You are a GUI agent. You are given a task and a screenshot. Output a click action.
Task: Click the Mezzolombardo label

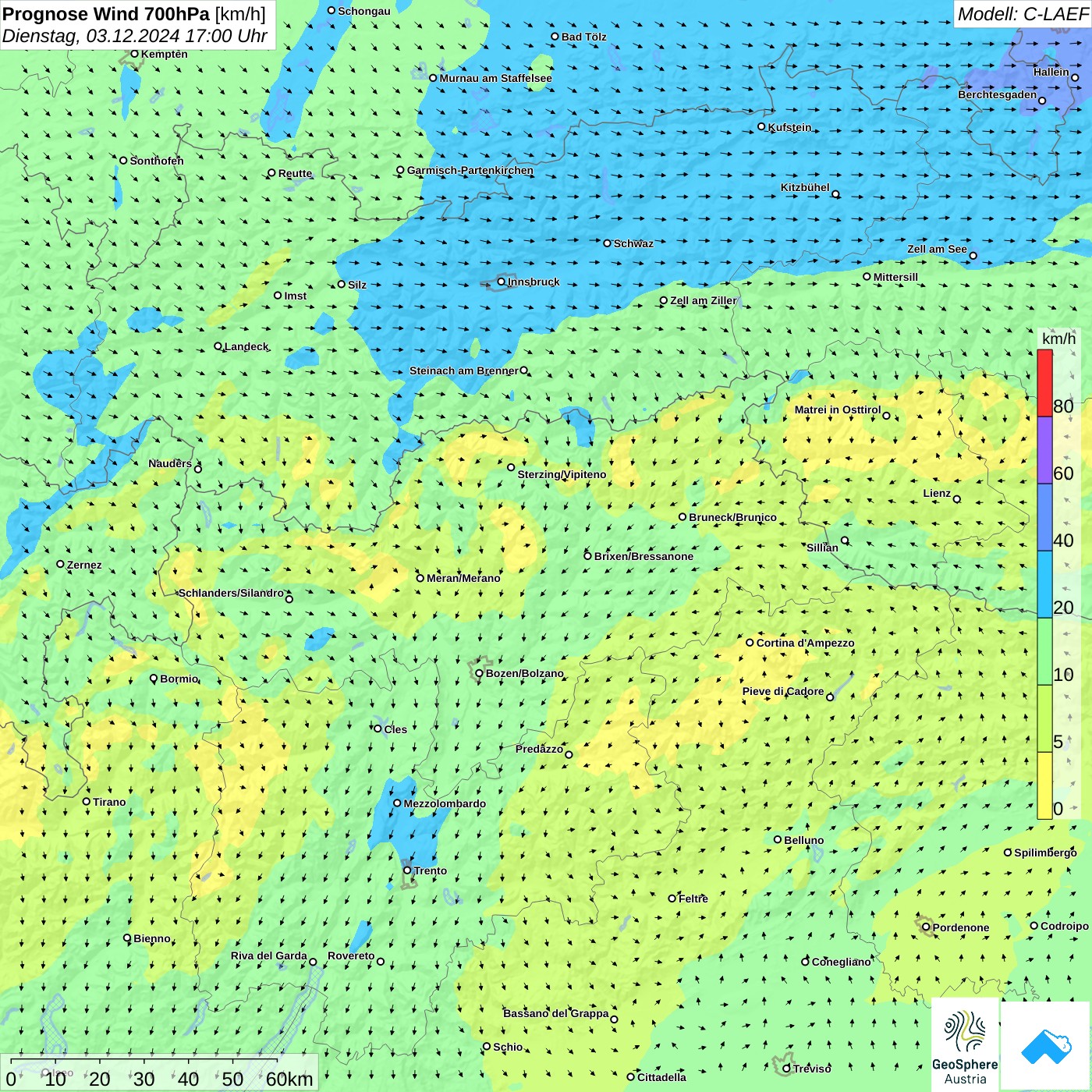tap(445, 803)
